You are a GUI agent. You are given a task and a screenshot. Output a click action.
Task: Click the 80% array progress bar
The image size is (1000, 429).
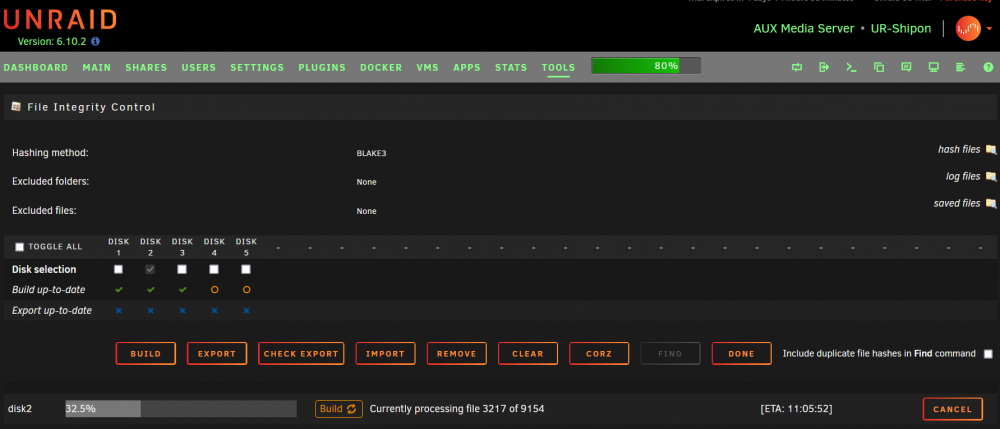[x=646, y=66]
